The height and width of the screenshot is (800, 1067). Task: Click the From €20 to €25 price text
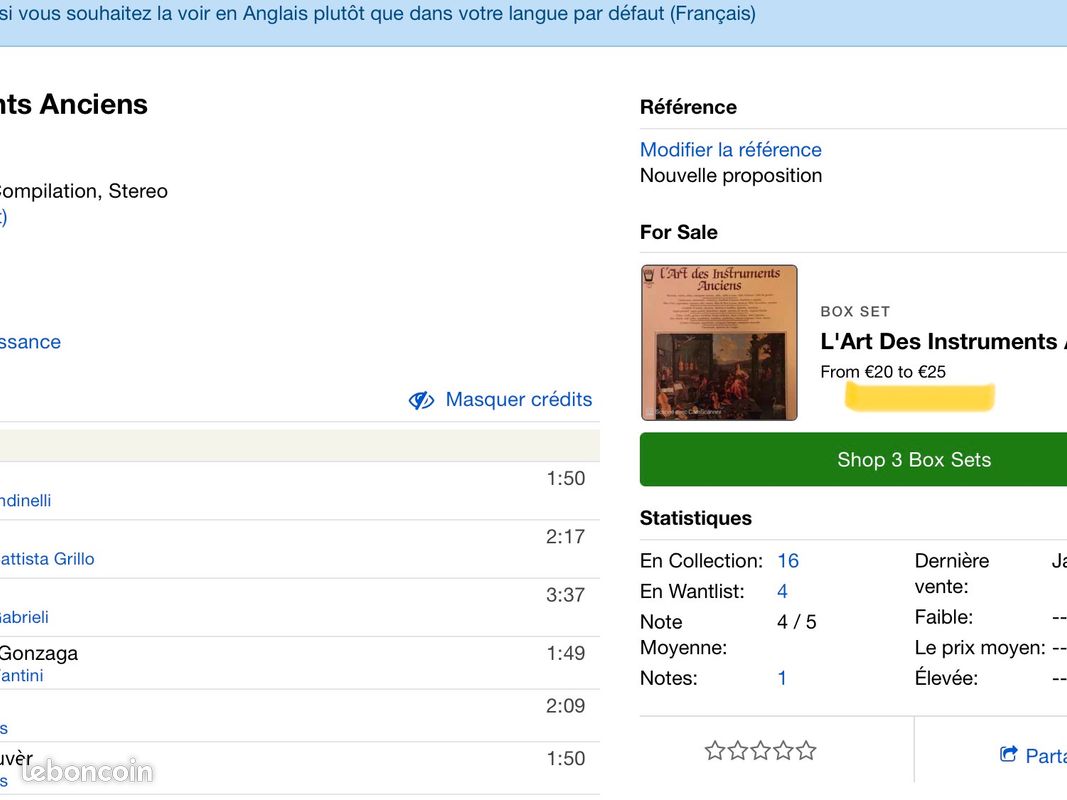tap(883, 372)
